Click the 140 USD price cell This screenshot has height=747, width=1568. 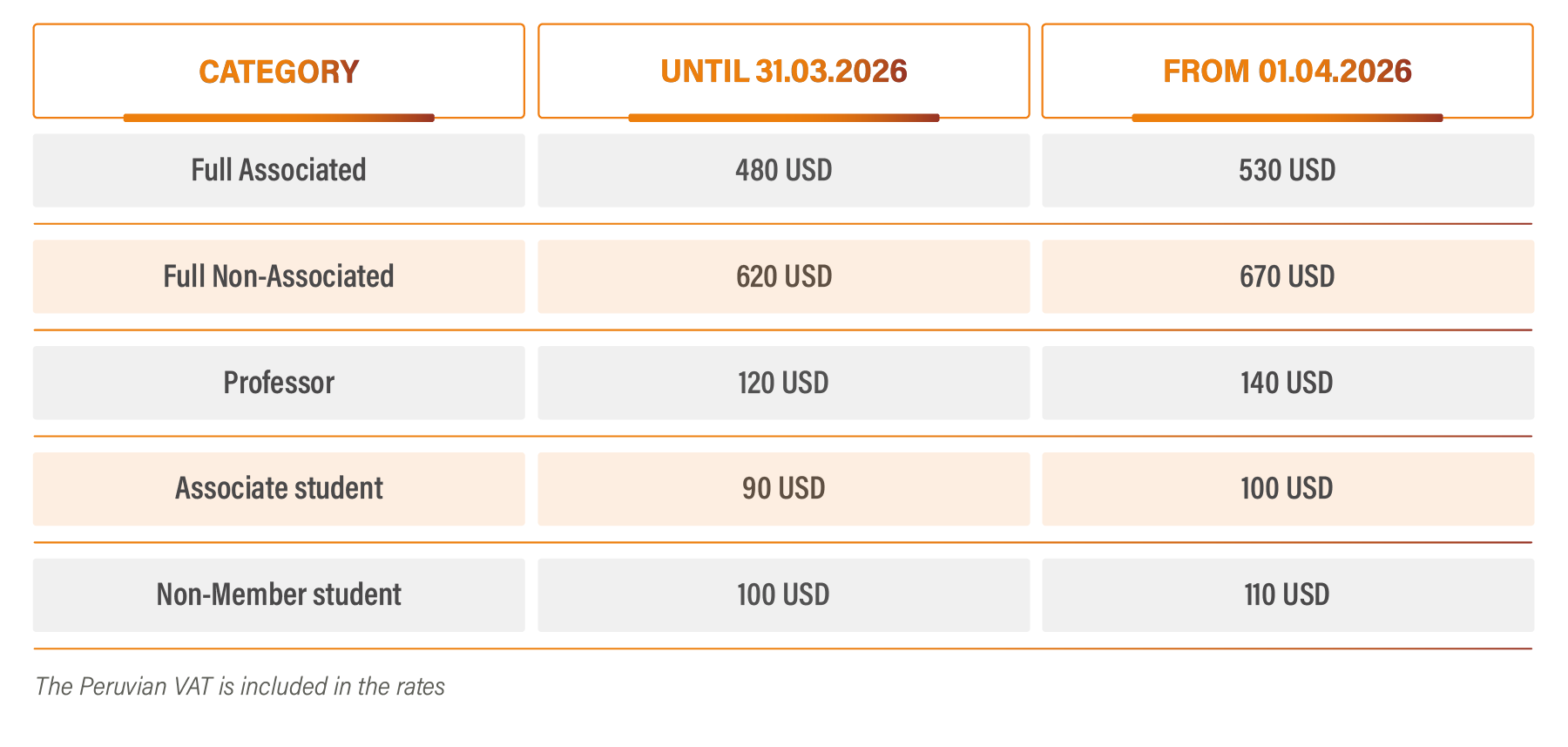pyautogui.click(x=1287, y=383)
